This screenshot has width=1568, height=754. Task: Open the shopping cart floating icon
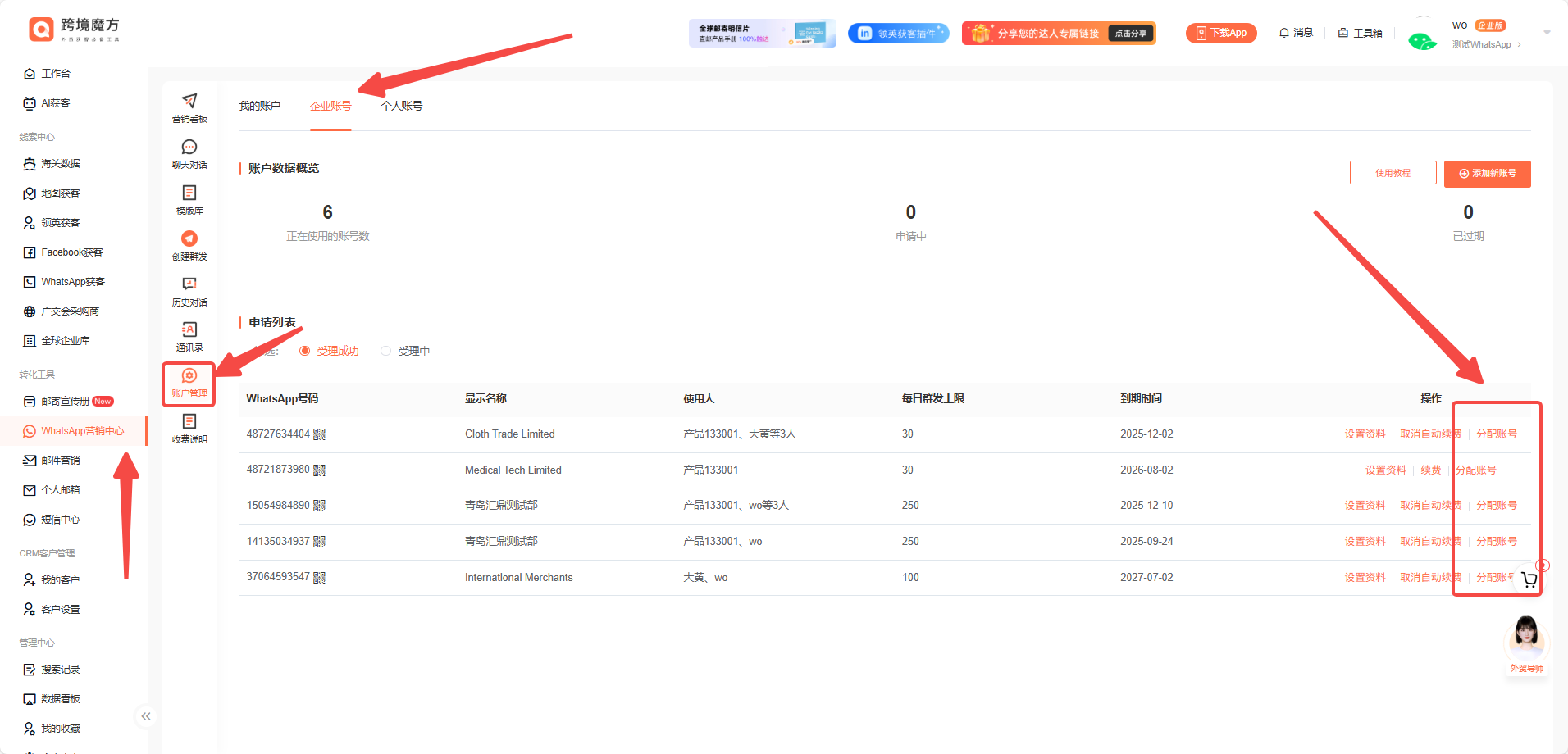(1529, 580)
